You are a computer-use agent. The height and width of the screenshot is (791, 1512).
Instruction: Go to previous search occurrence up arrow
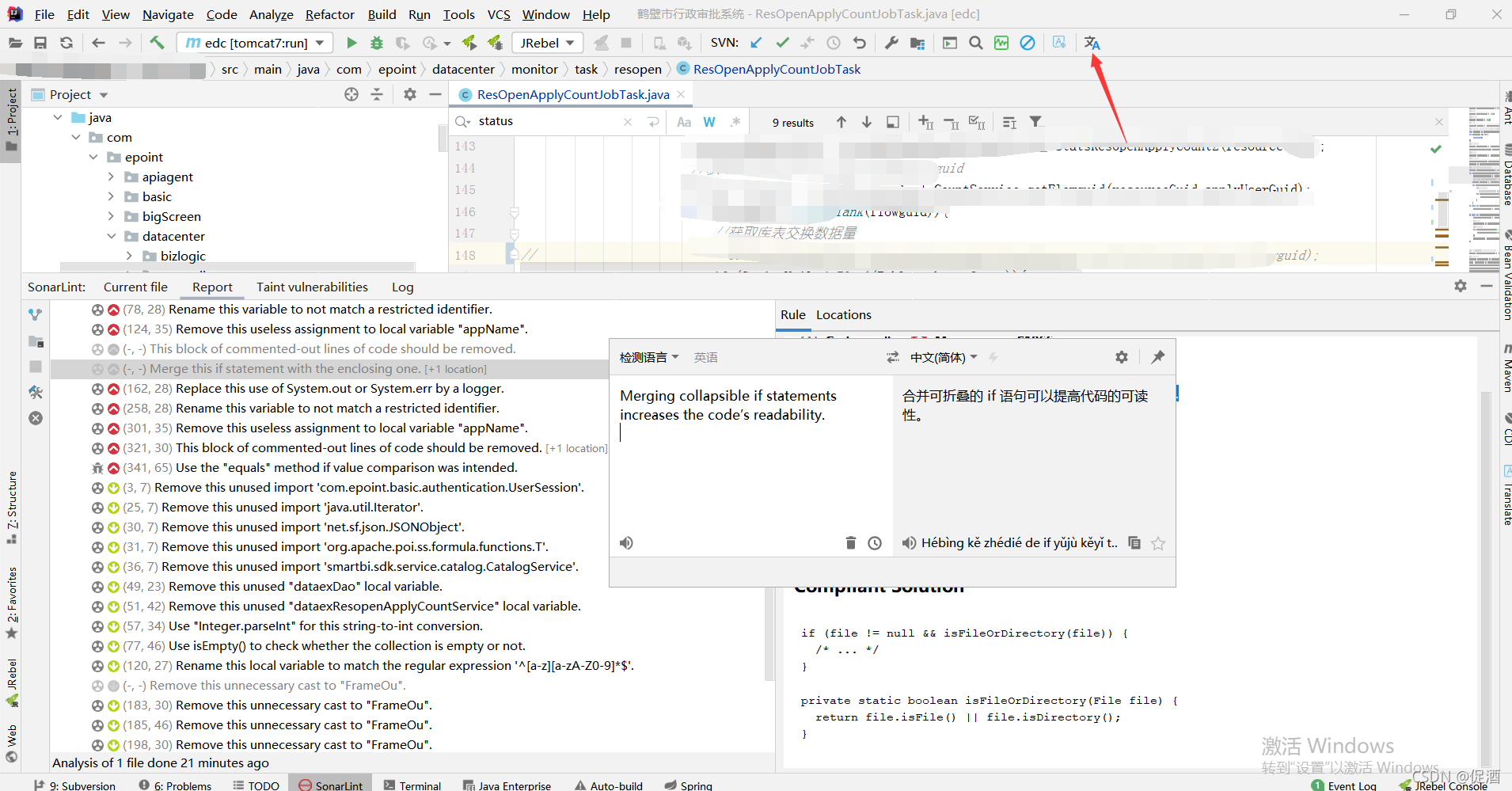pos(841,122)
